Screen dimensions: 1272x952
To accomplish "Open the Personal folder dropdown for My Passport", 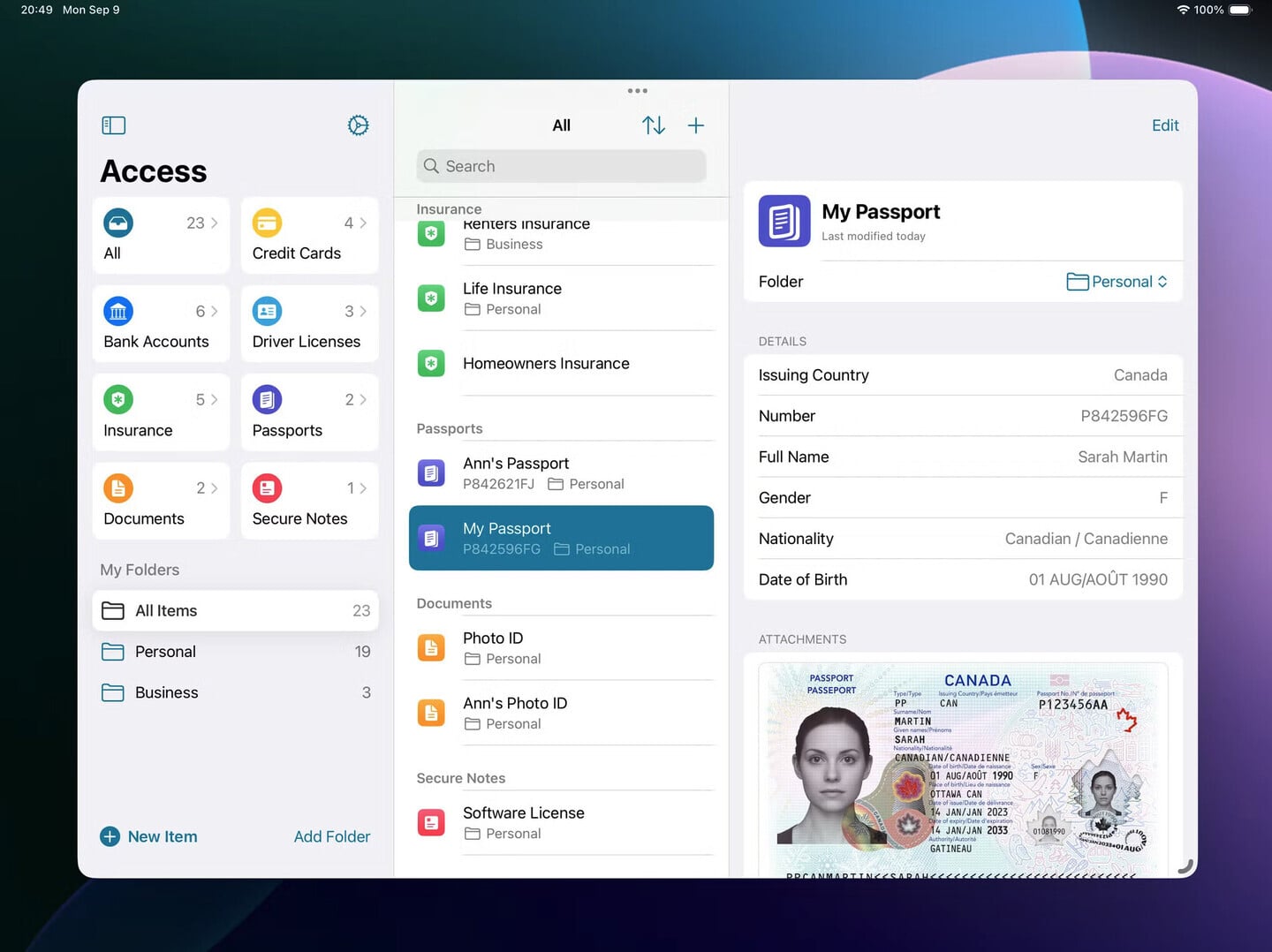I will (1117, 281).
